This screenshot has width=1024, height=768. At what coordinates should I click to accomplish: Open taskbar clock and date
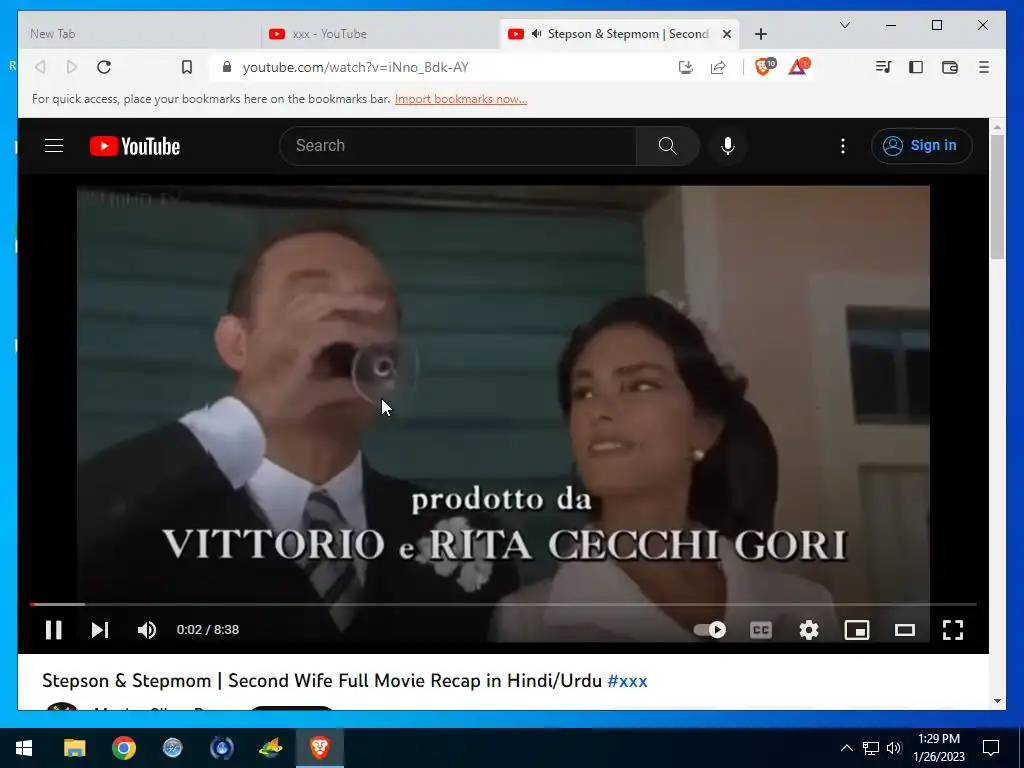click(x=938, y=748)
